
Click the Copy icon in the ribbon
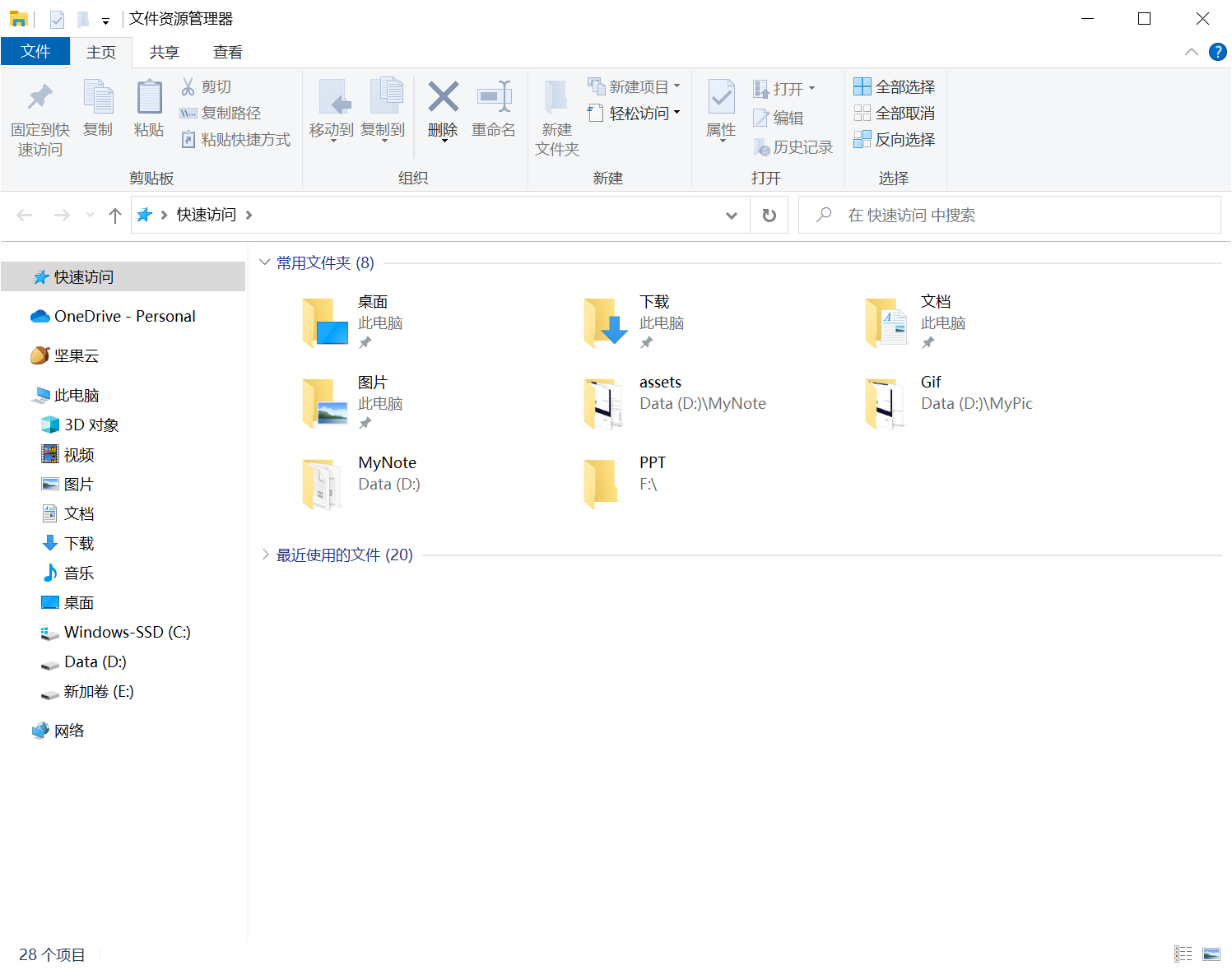pos(99,96)
